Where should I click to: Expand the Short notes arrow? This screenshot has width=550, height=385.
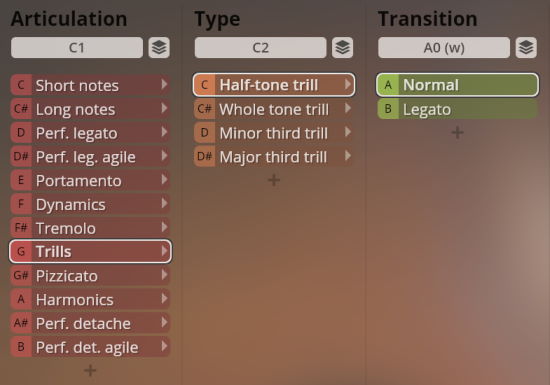point(164,85)
